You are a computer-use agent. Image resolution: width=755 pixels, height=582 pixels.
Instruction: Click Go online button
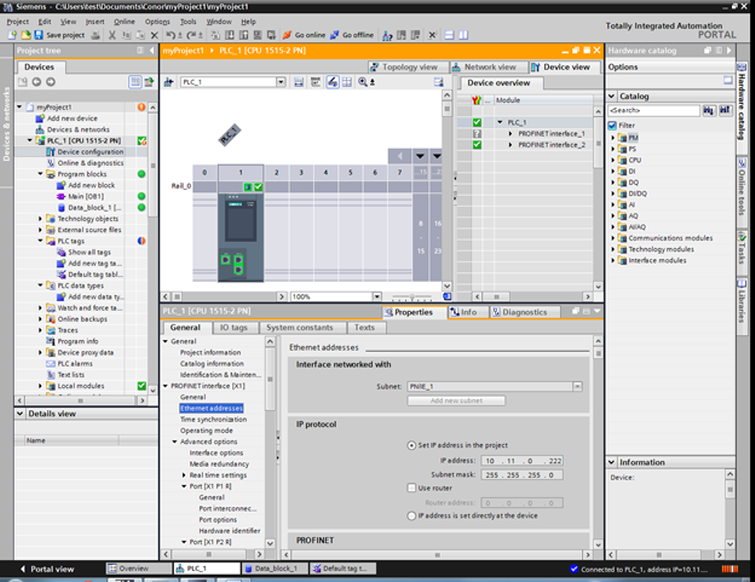tap(304, 35)
